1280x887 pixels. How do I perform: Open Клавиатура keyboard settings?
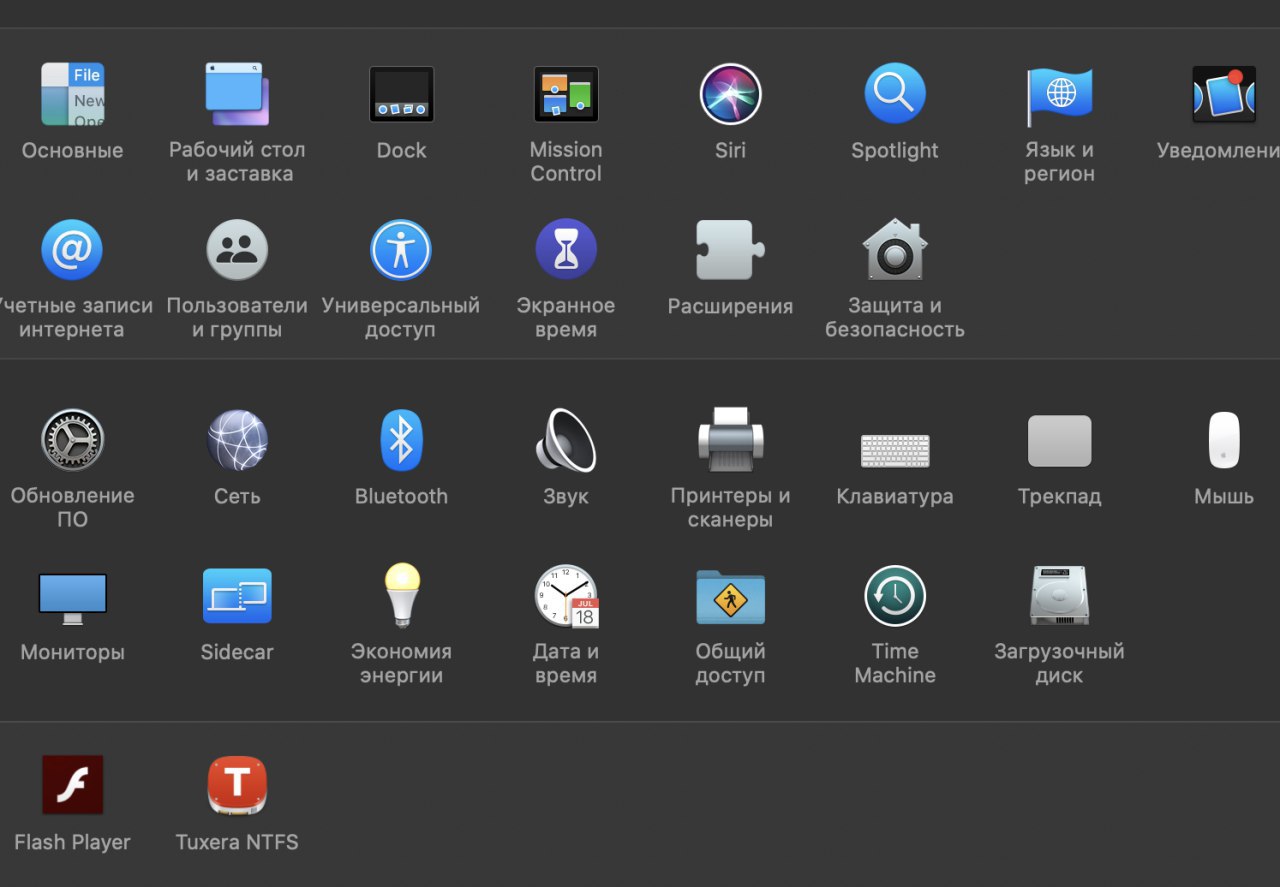click(895, 450)
